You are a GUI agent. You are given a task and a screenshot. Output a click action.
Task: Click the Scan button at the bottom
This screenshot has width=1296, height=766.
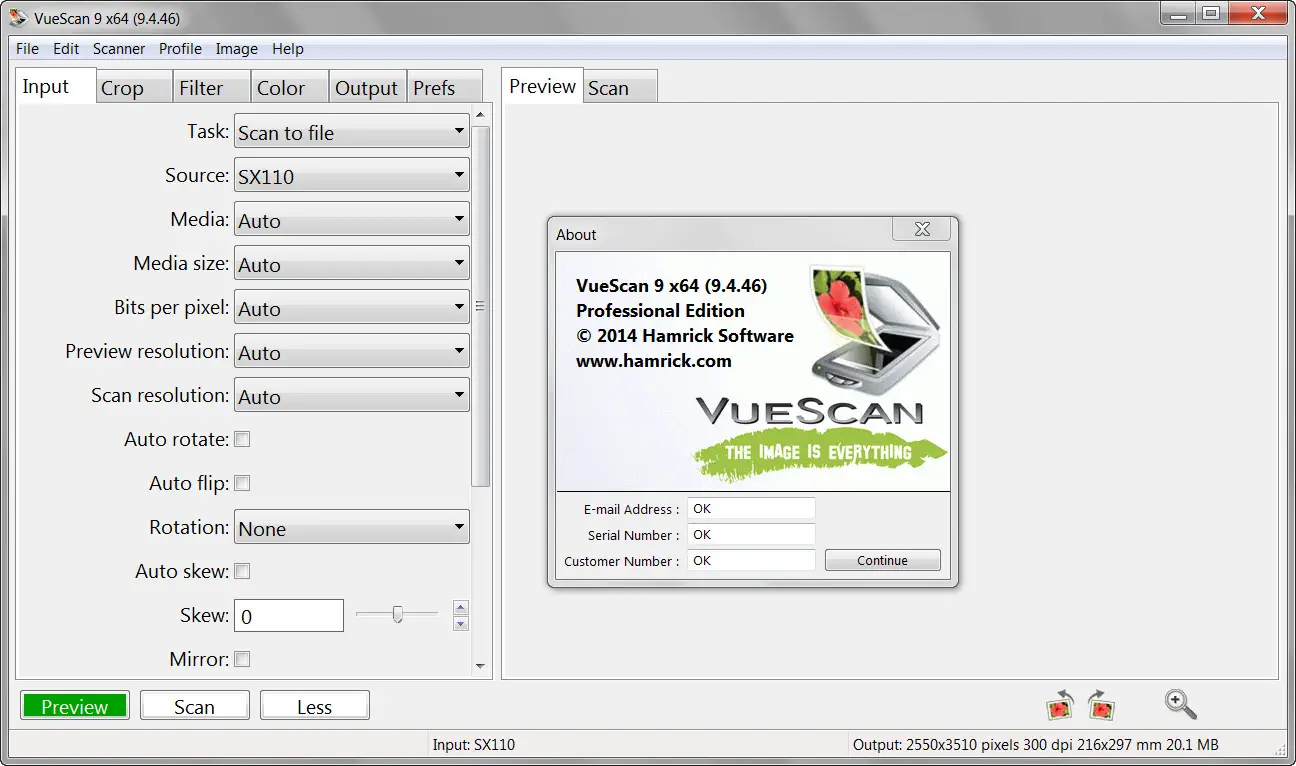pos(194,706)
